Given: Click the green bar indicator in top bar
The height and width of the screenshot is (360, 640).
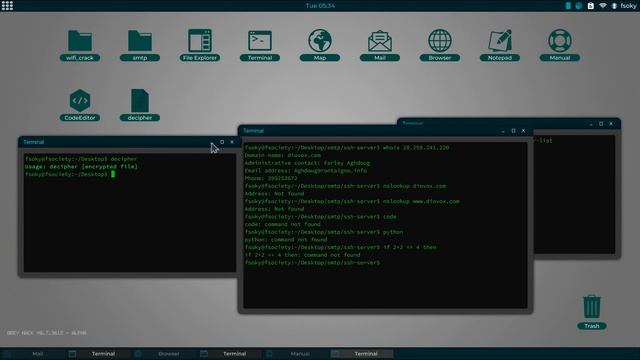Looking at the screenshot, I should click(x=568, y=6).
